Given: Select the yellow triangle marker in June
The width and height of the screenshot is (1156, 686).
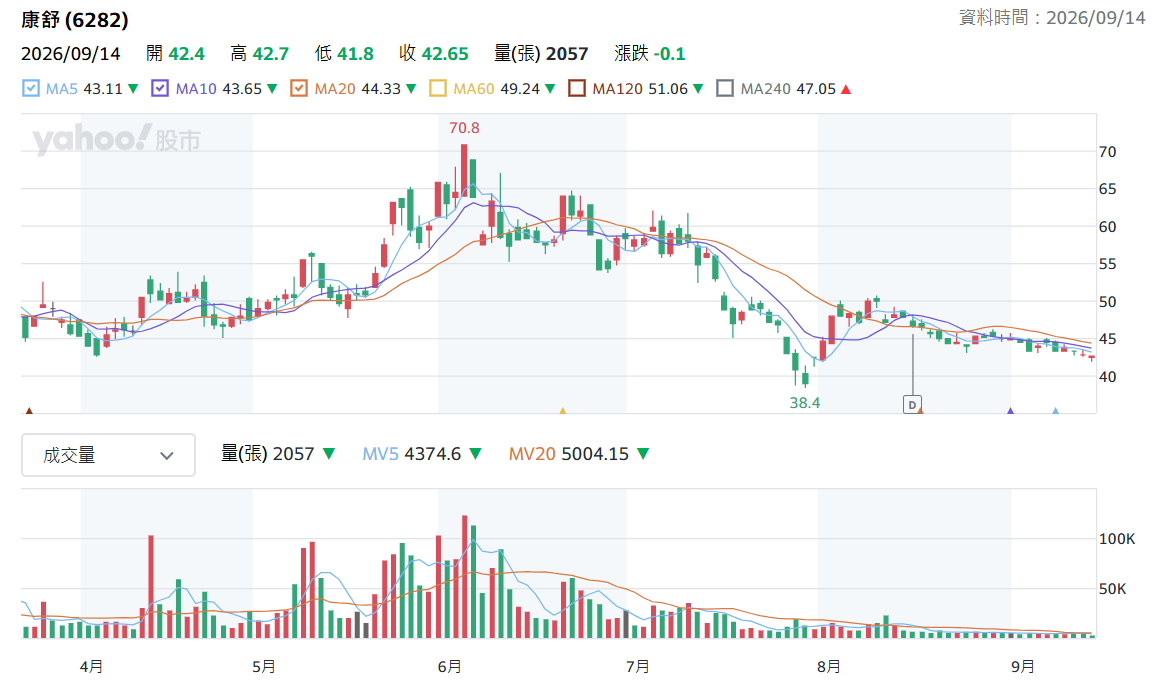Looking at the screenshot, I should pyautogui.click(x=563, y=411).
